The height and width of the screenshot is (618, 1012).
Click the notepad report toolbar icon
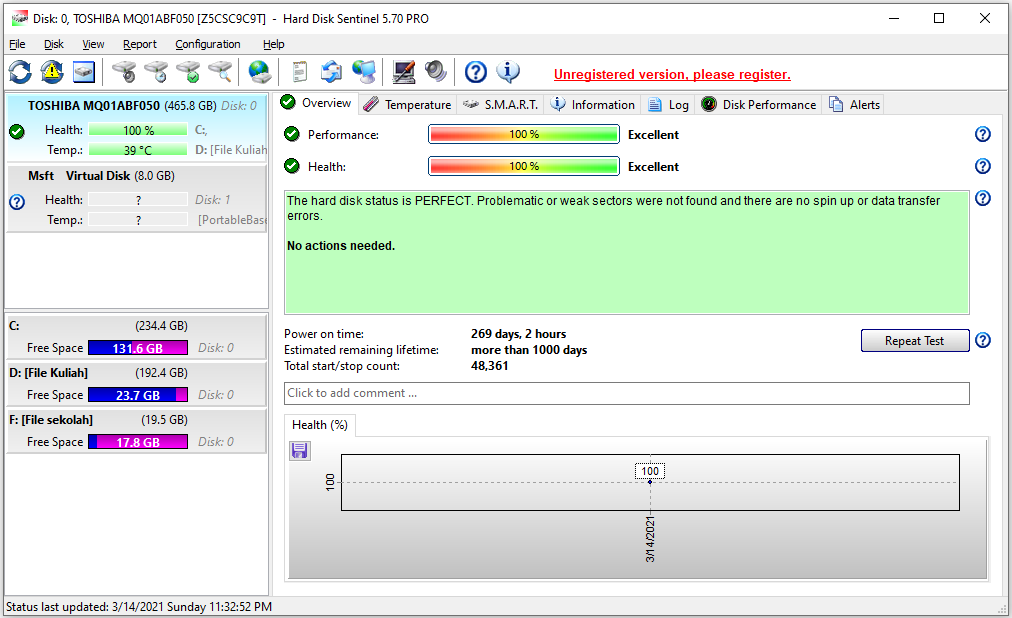[x=299, y=72]
